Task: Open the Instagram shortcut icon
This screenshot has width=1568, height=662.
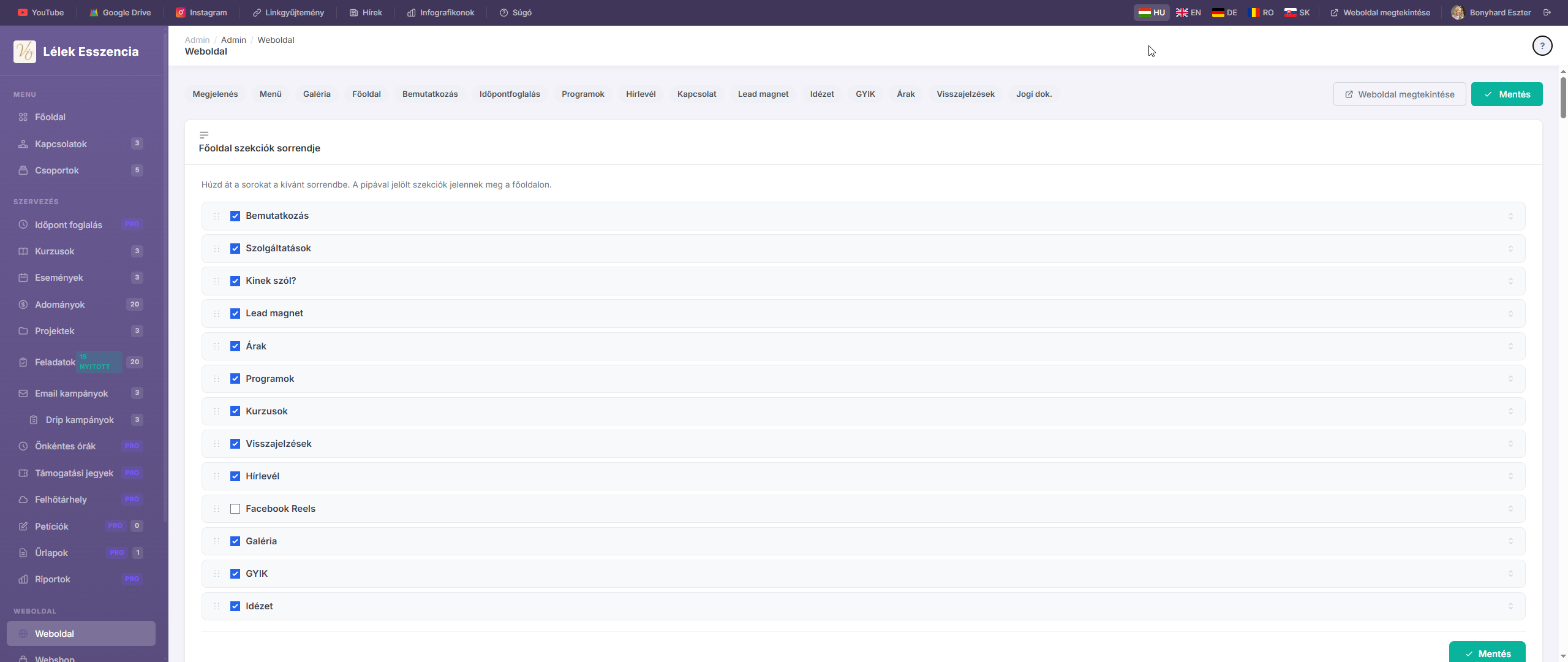Action: coord(181,12)
